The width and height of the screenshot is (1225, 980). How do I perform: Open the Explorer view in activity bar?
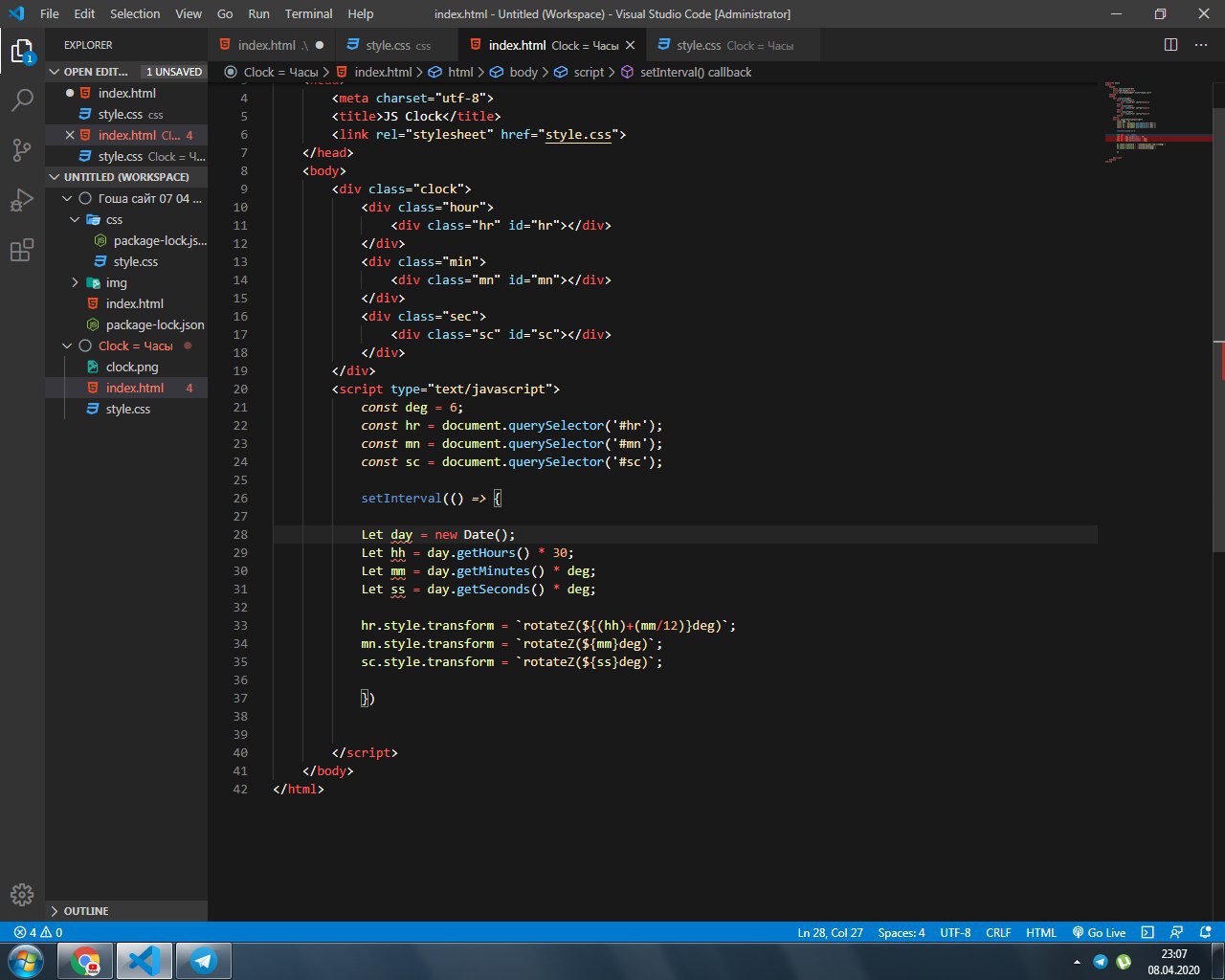(x=22, y=51)
